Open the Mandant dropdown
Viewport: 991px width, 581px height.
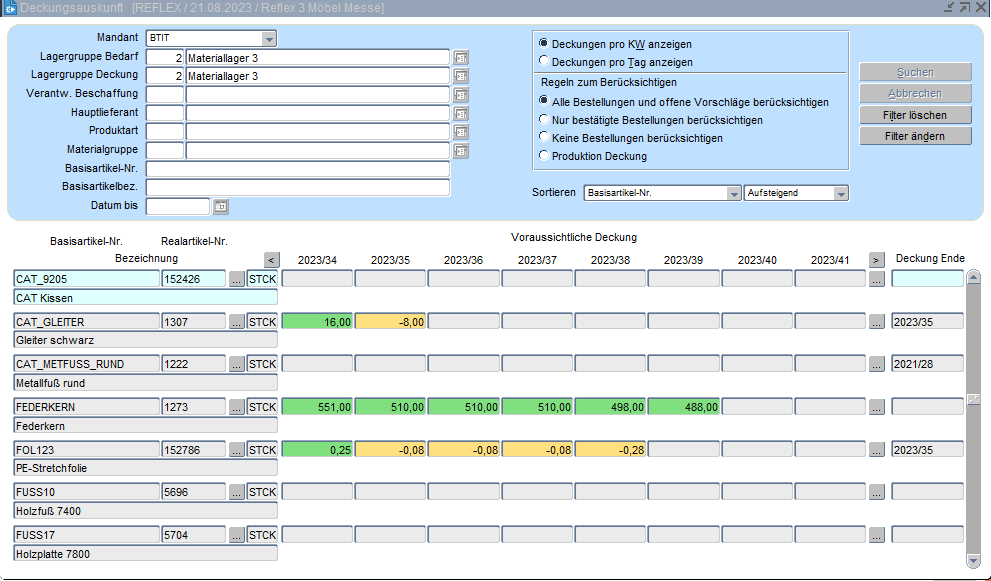(269, 38)
